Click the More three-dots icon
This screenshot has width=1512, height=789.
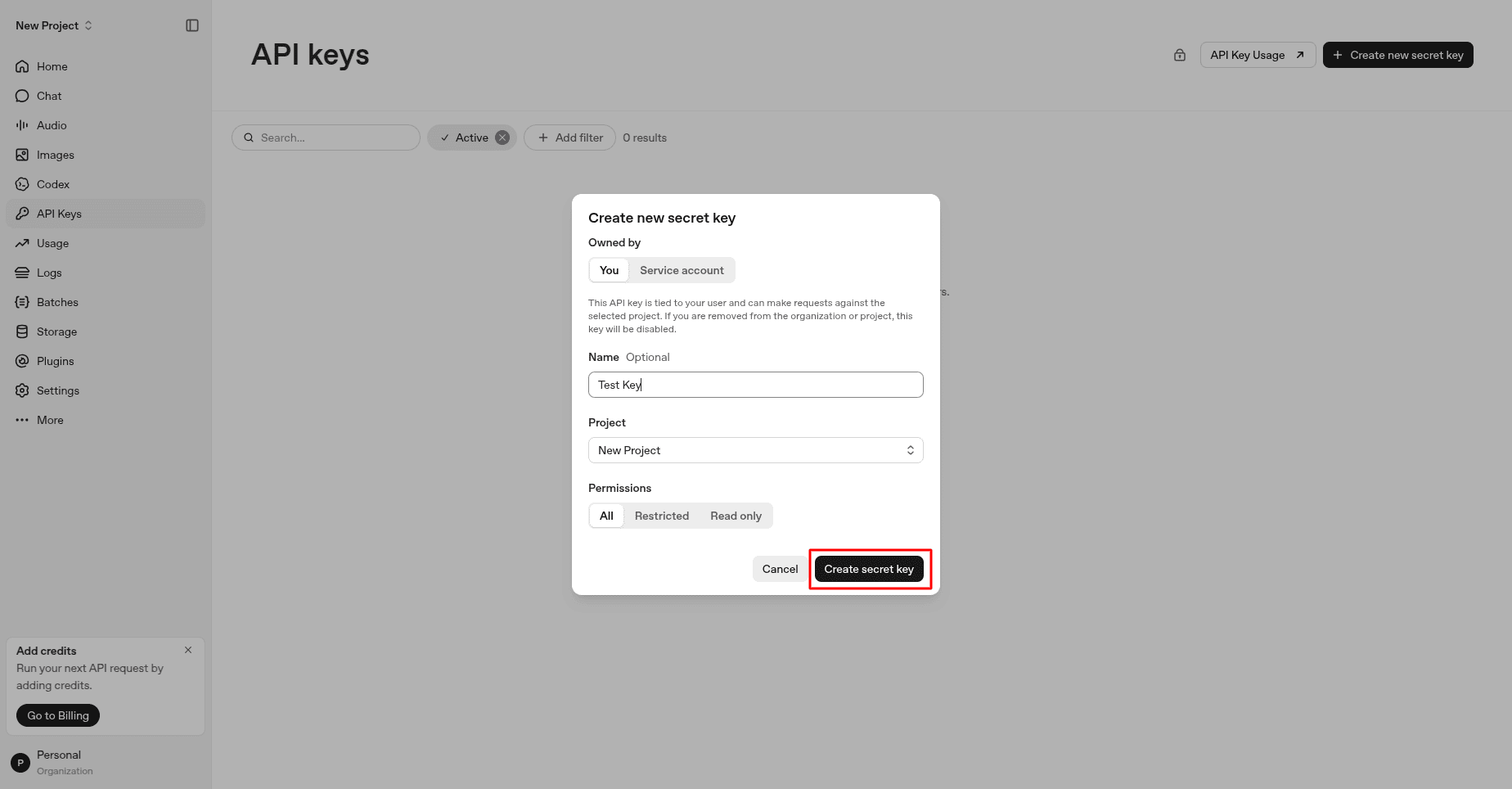click(22, 420)
